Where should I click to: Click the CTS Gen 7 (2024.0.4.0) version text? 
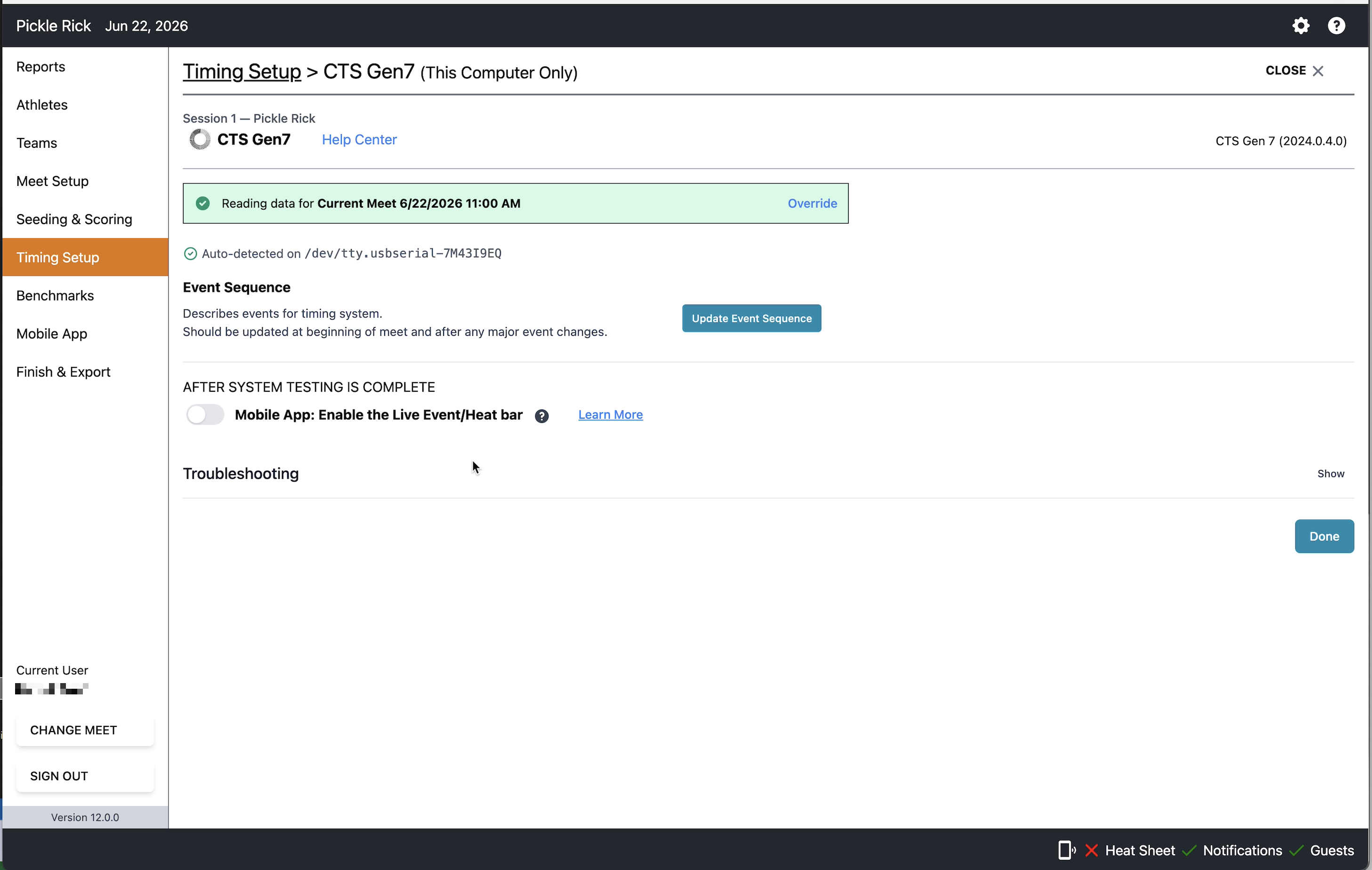1281,141
